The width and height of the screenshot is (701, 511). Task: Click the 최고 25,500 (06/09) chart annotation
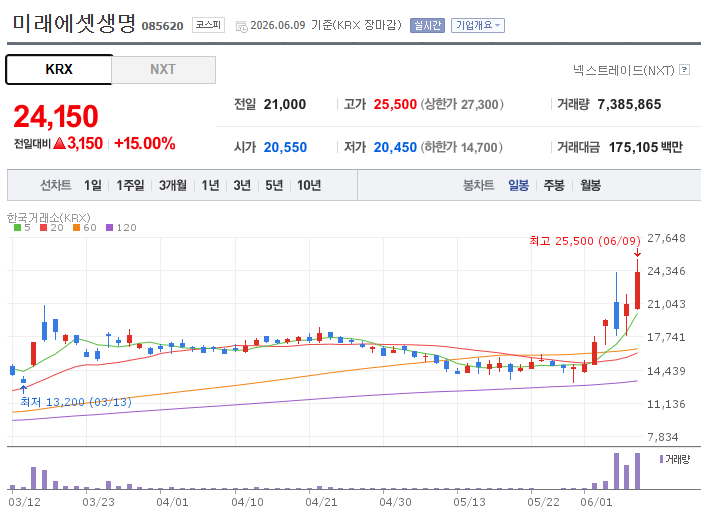(585, 241)
